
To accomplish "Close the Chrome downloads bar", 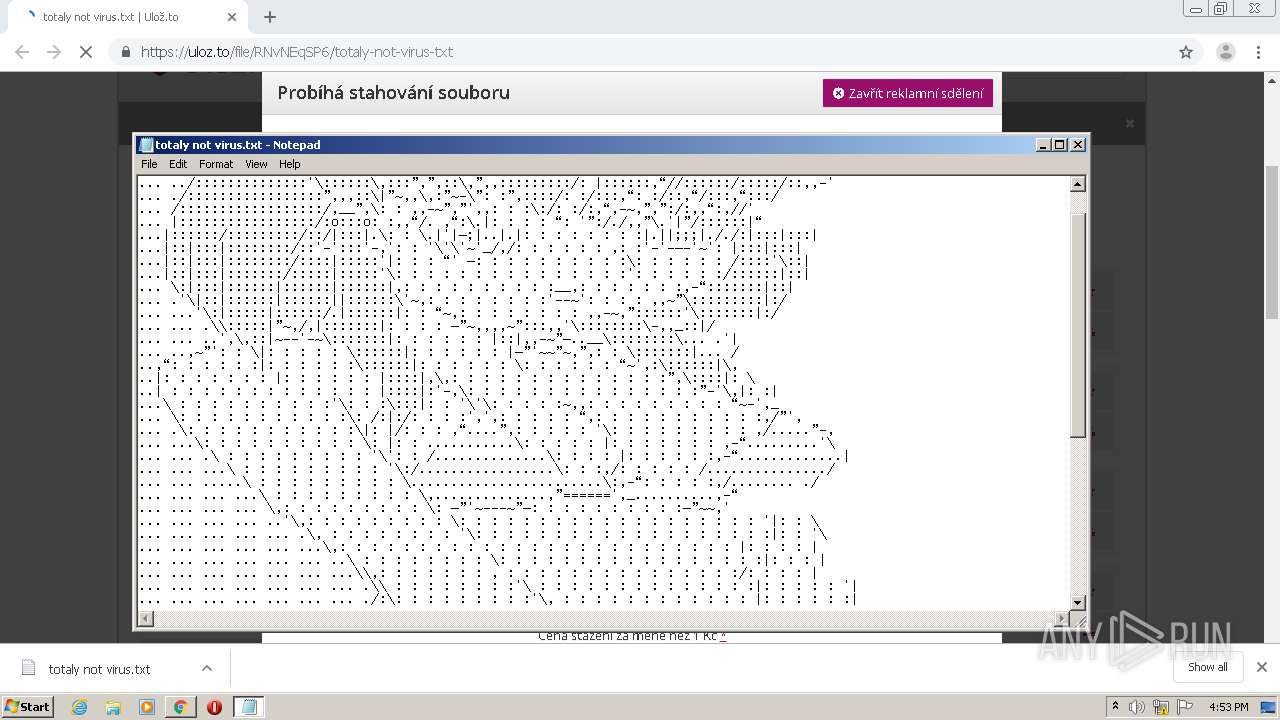I will (x=1261, y=667).
